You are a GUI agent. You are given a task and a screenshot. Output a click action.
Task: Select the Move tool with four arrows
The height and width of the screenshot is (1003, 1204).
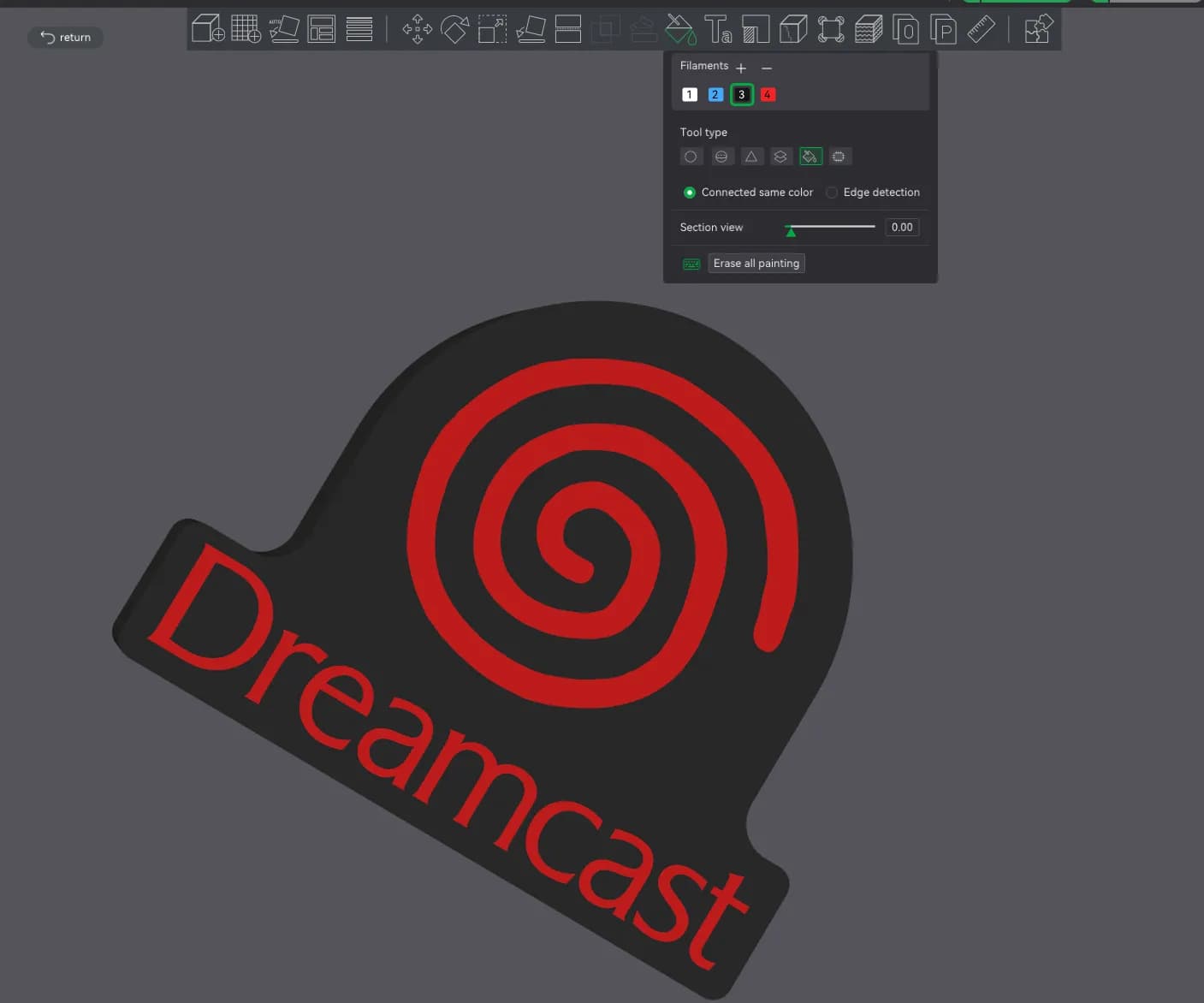click(x=417, y=29)
